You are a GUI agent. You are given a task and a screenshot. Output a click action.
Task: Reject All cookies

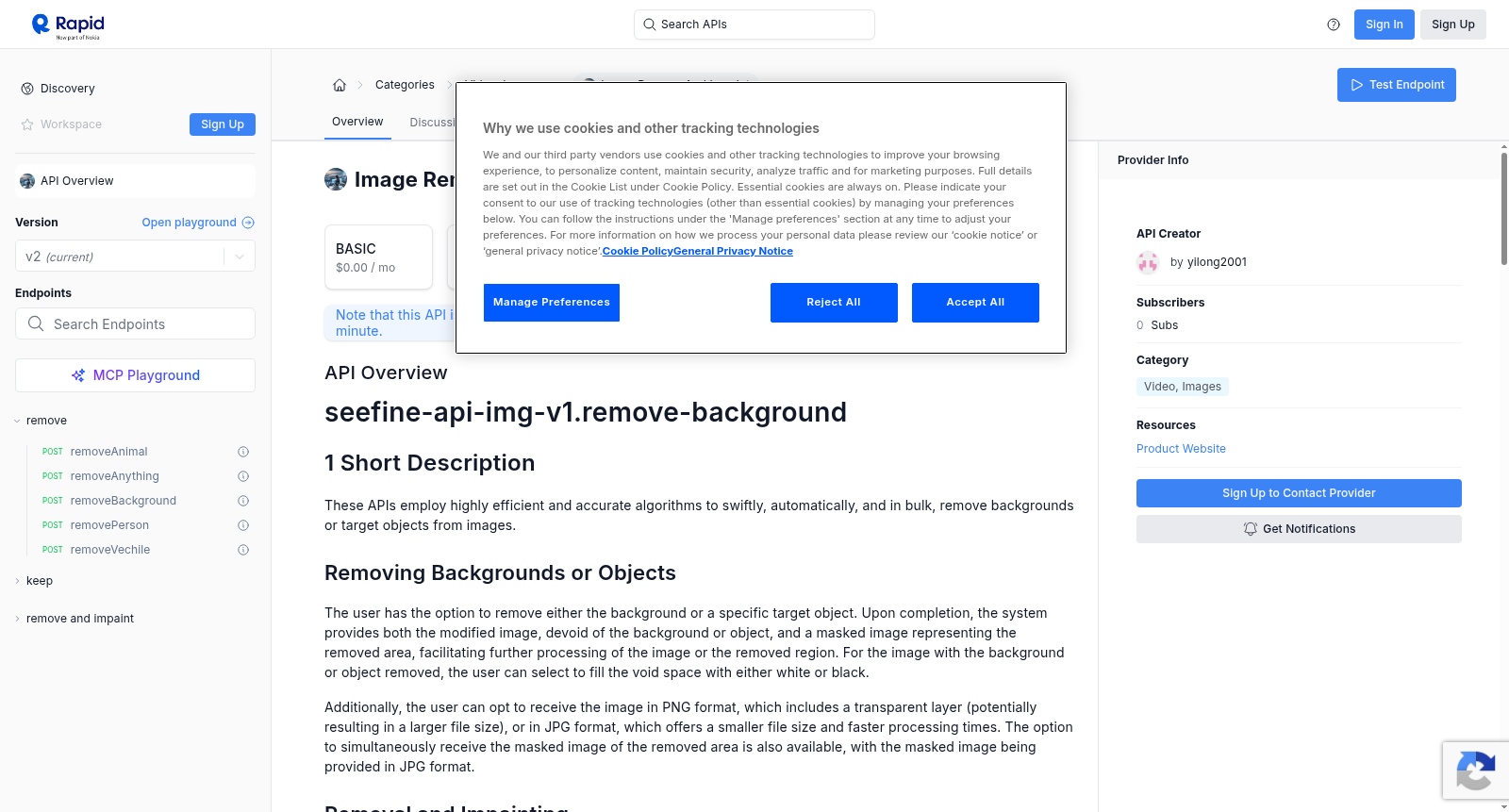pos(834,303)
